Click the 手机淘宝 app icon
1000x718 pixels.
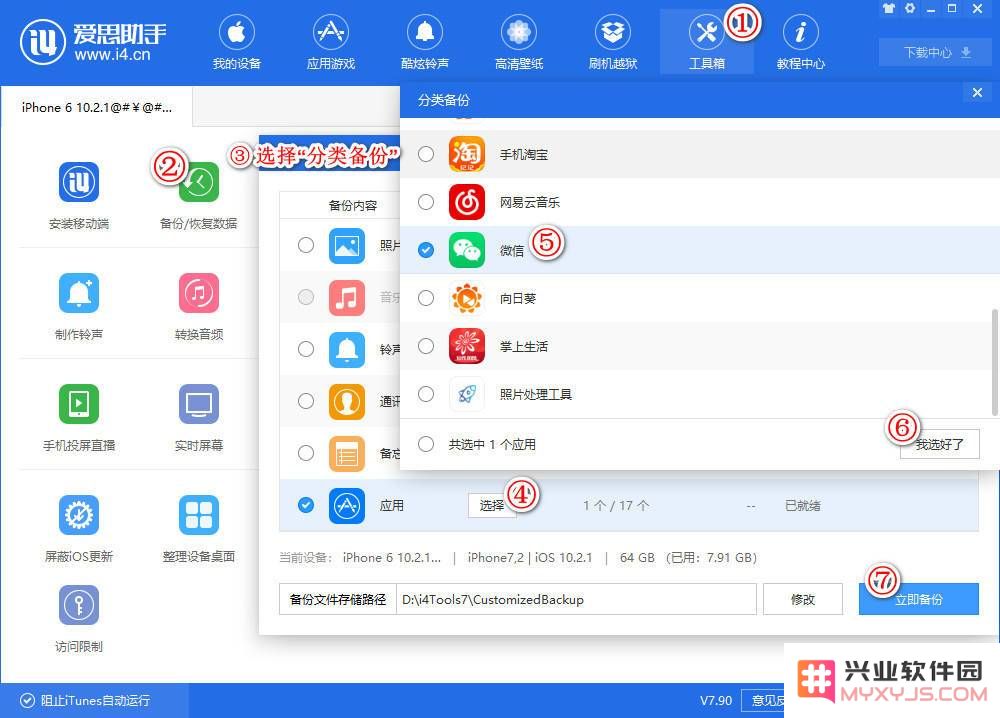[x=466, y=154]
